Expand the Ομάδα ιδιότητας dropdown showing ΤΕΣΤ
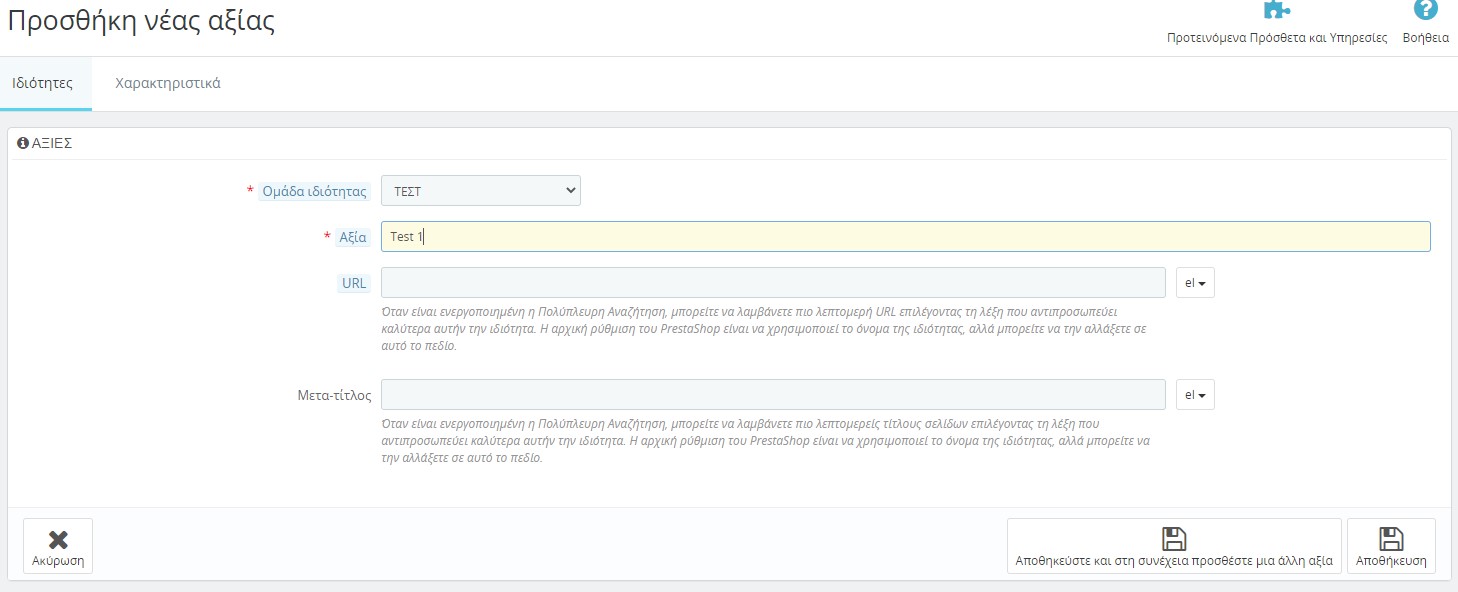 480,191
